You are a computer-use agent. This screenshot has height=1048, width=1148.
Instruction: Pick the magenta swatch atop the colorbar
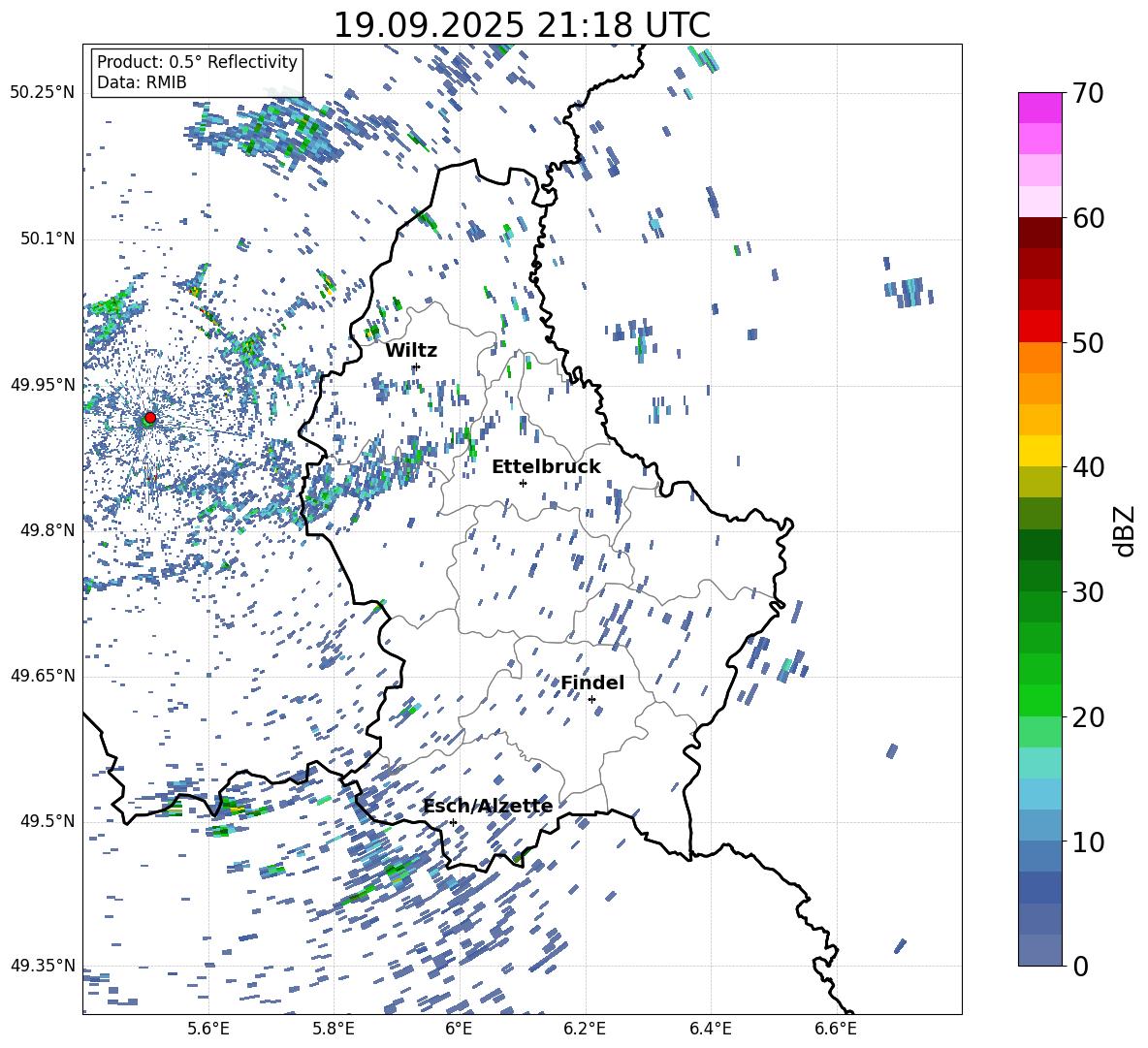[1040, 108]
